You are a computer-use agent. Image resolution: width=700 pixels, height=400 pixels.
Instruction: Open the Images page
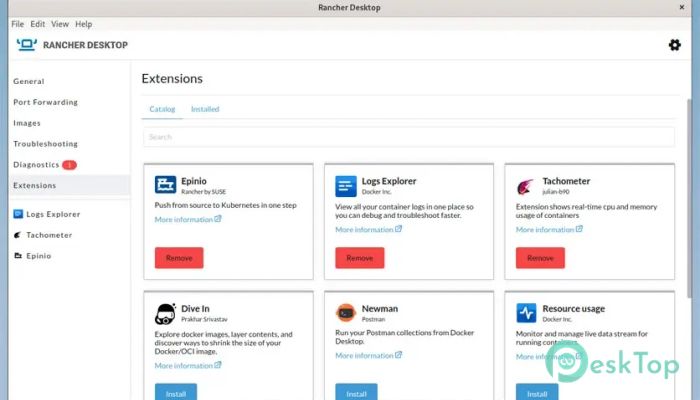point(27,123)
